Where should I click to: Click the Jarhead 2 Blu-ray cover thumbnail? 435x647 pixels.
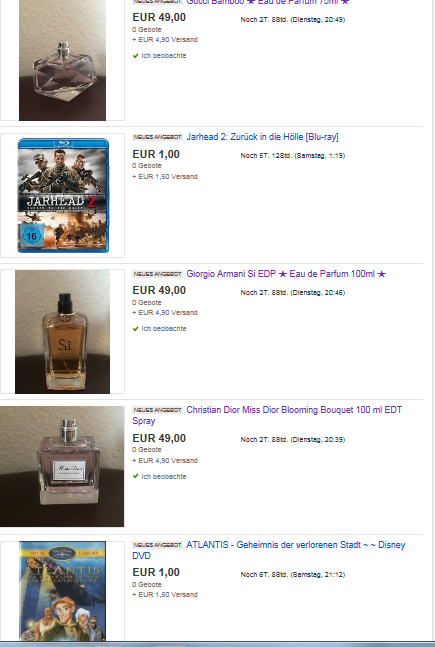pos(63,196)
